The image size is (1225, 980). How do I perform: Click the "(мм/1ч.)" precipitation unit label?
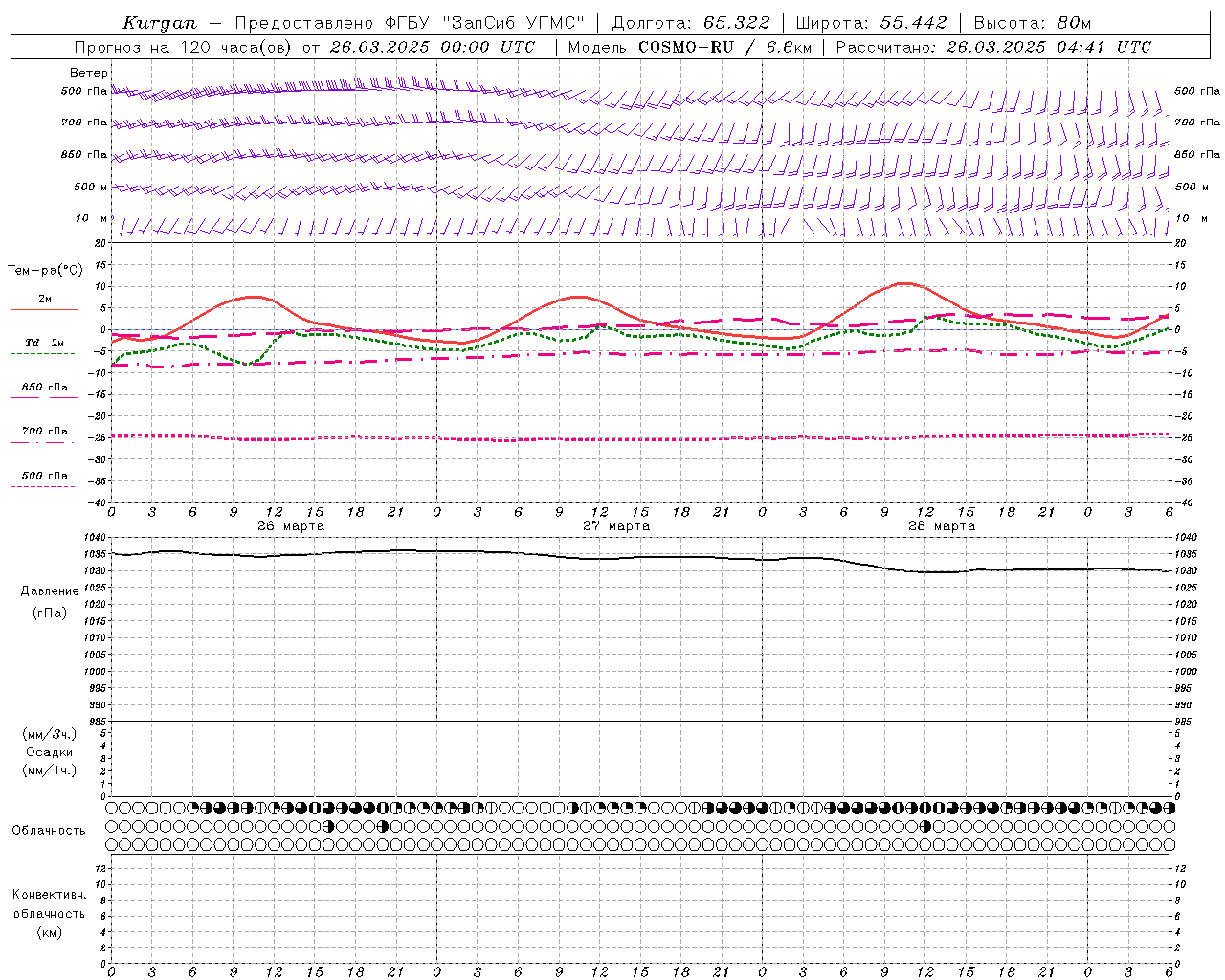point(50,770)
